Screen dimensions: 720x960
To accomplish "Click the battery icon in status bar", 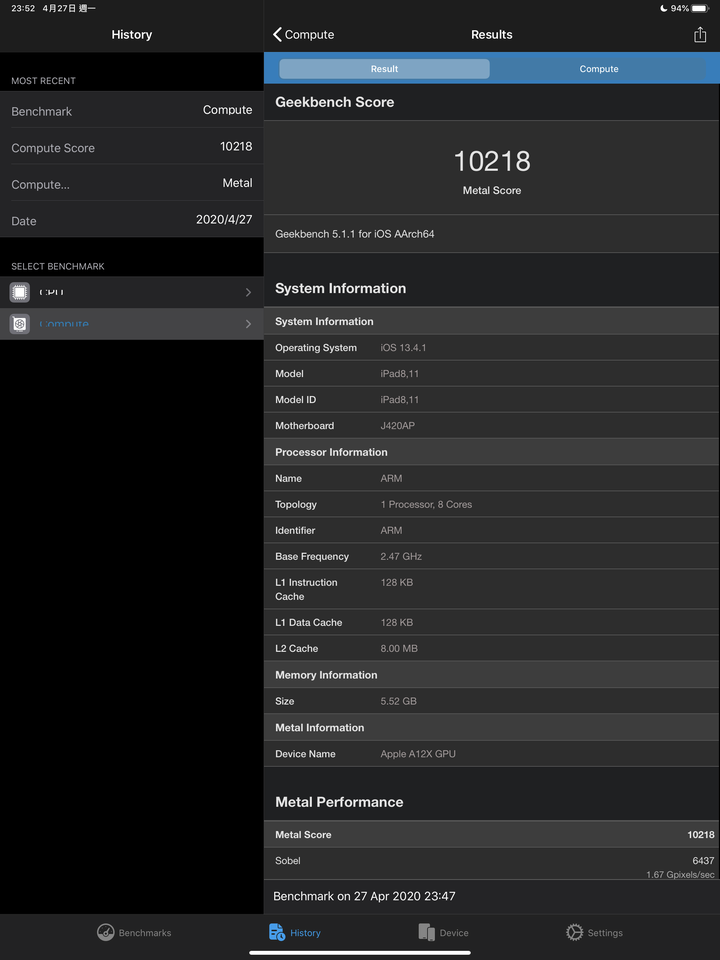I will point(700,9).
